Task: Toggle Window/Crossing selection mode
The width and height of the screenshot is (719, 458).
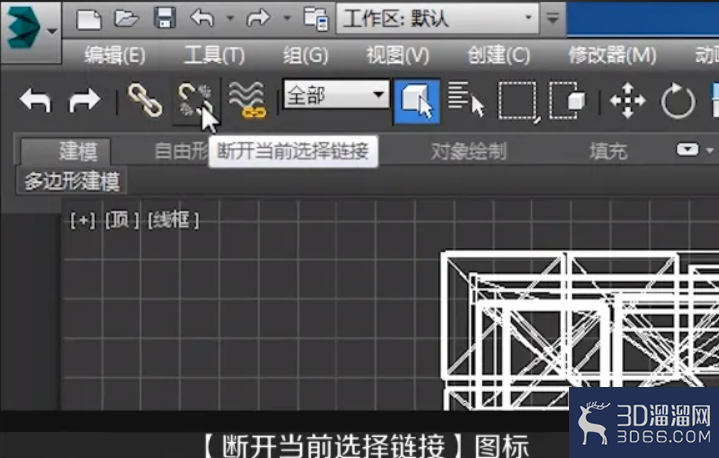Action: click(x=568, y=100)
